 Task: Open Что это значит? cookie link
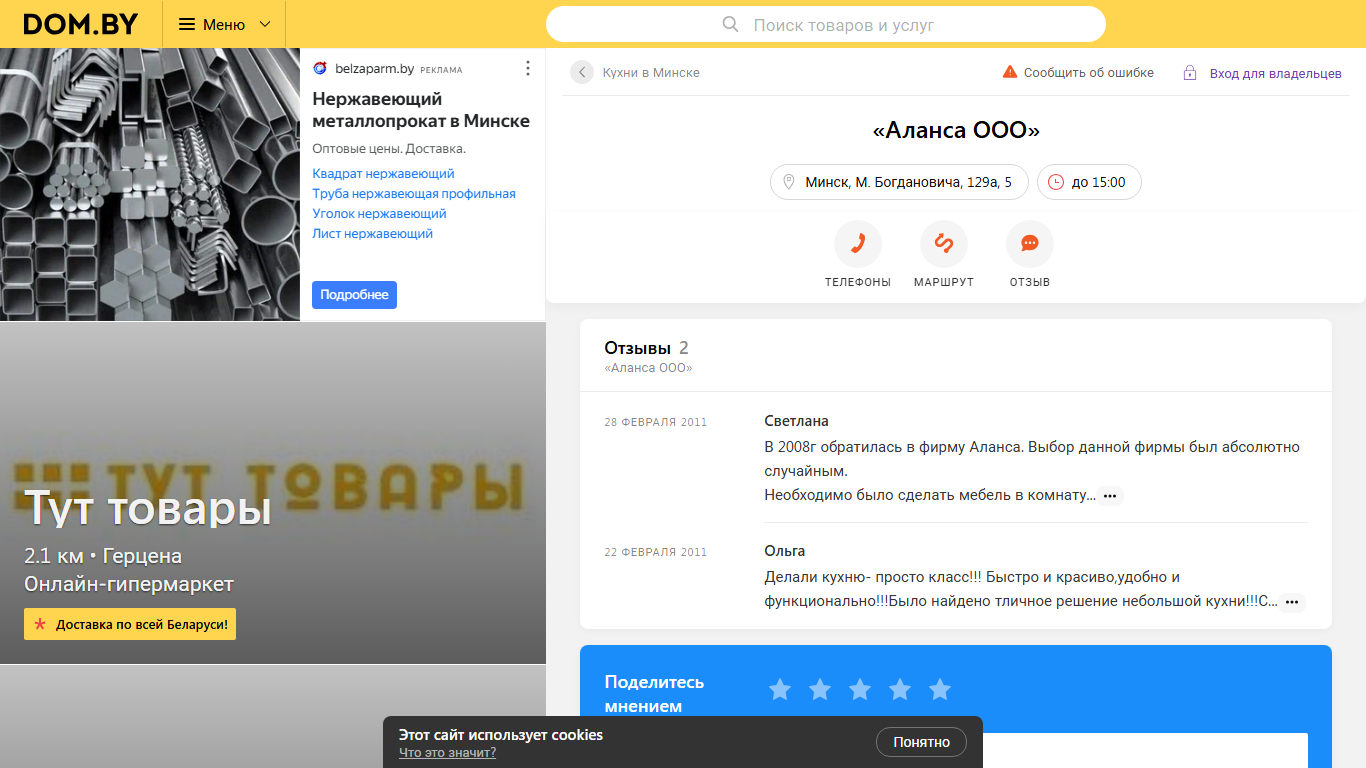coord(447,753)
